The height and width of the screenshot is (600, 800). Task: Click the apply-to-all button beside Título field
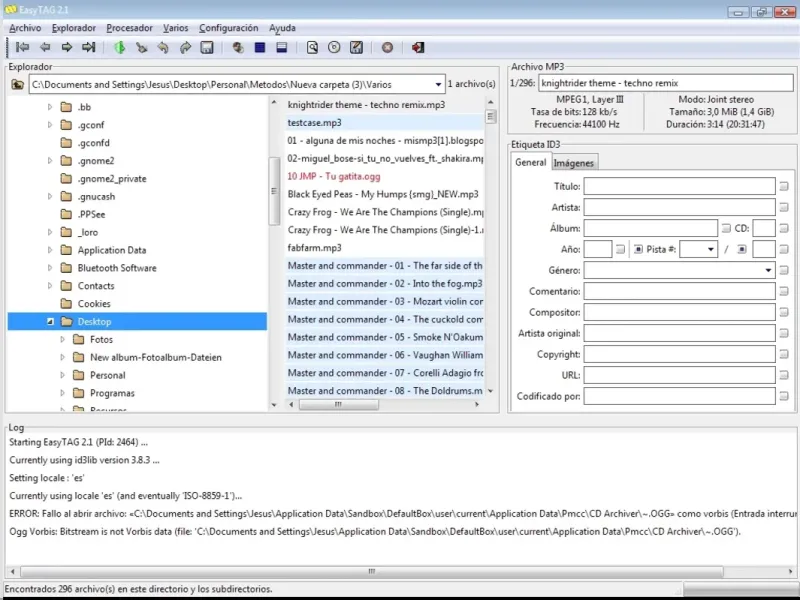coord(785,187)
